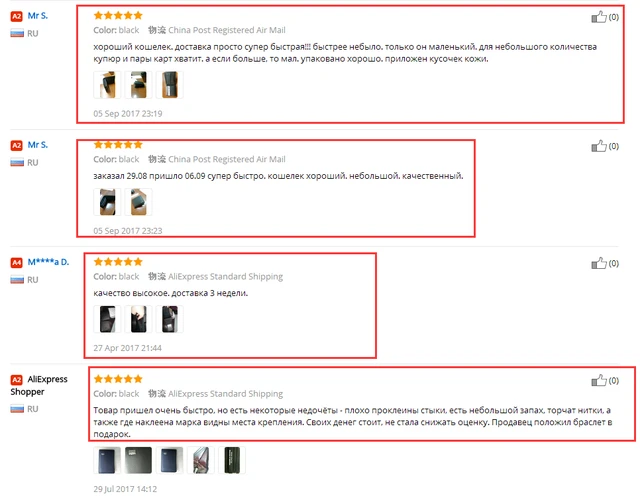Click the A4 badge beside M****a D.
Viewport: 640px width, 498px height.
click(16, 262)
